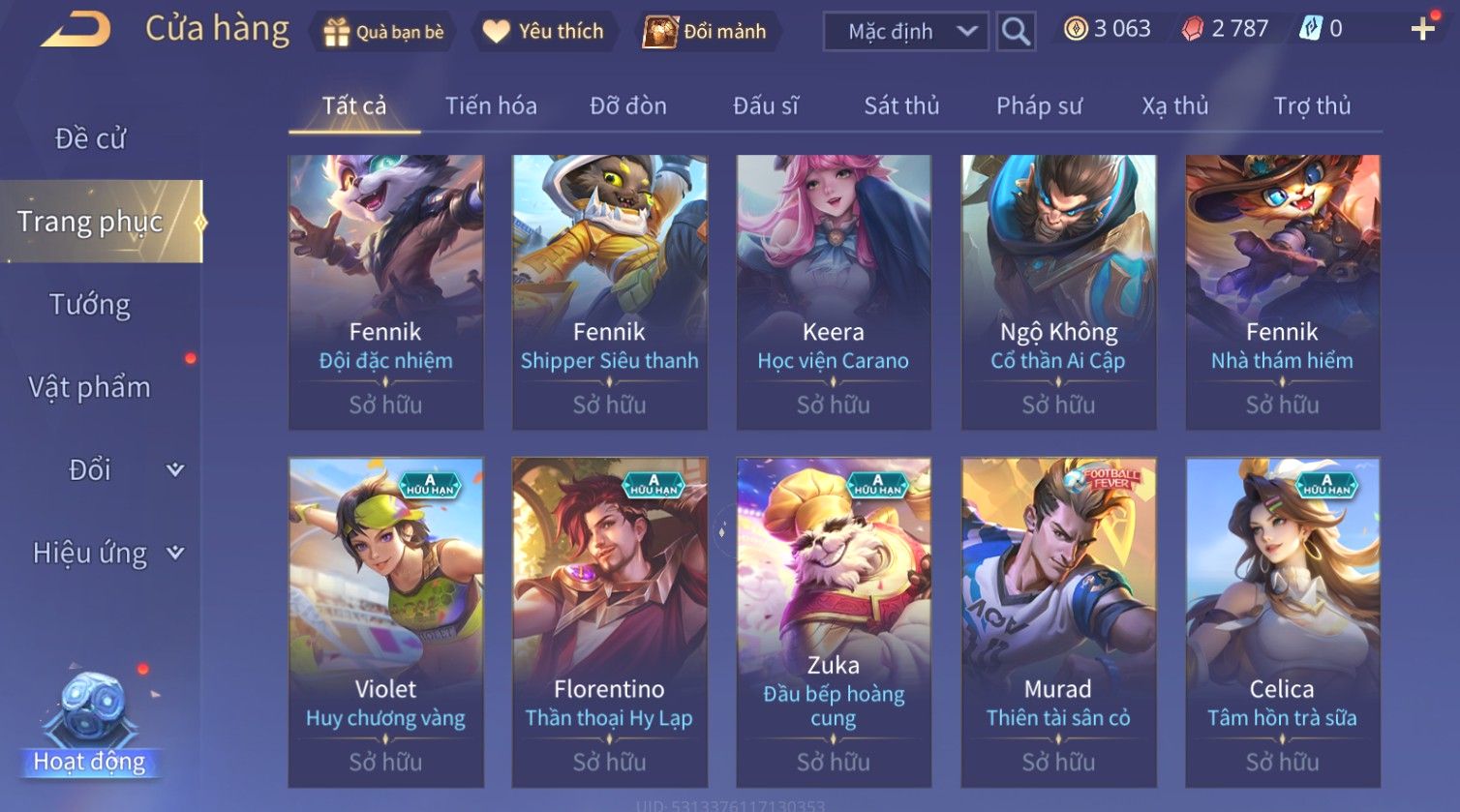
Task: Open Yêu thích favorites heart
Action: tap(543, 32)
